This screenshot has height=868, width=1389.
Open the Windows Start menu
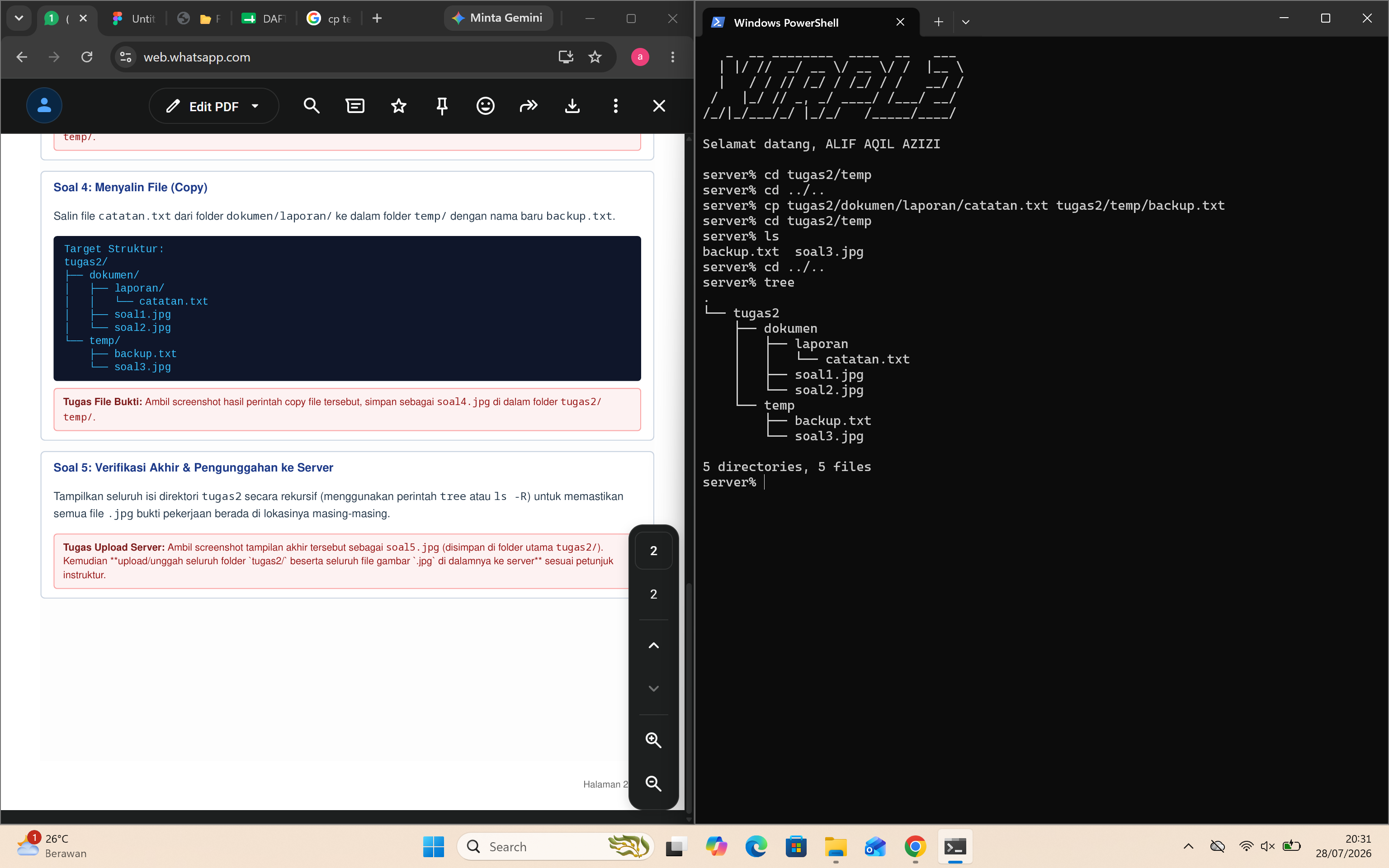(433, 847)
